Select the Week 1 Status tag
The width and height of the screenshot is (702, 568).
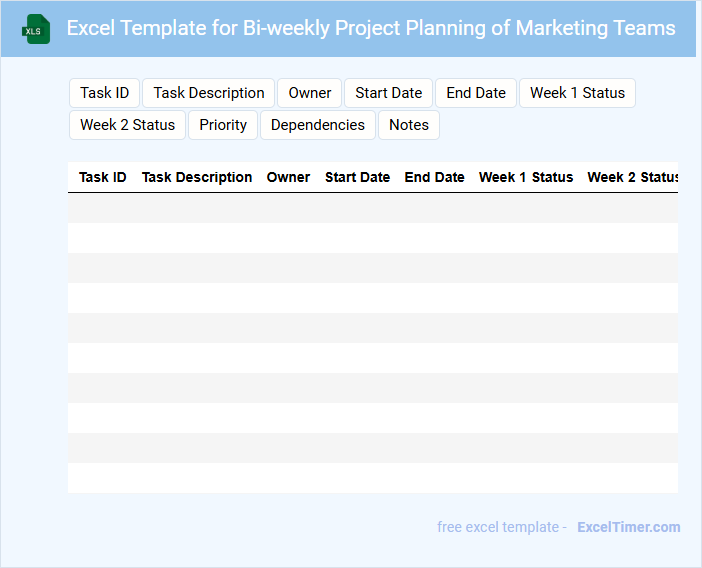click(577, 93)
